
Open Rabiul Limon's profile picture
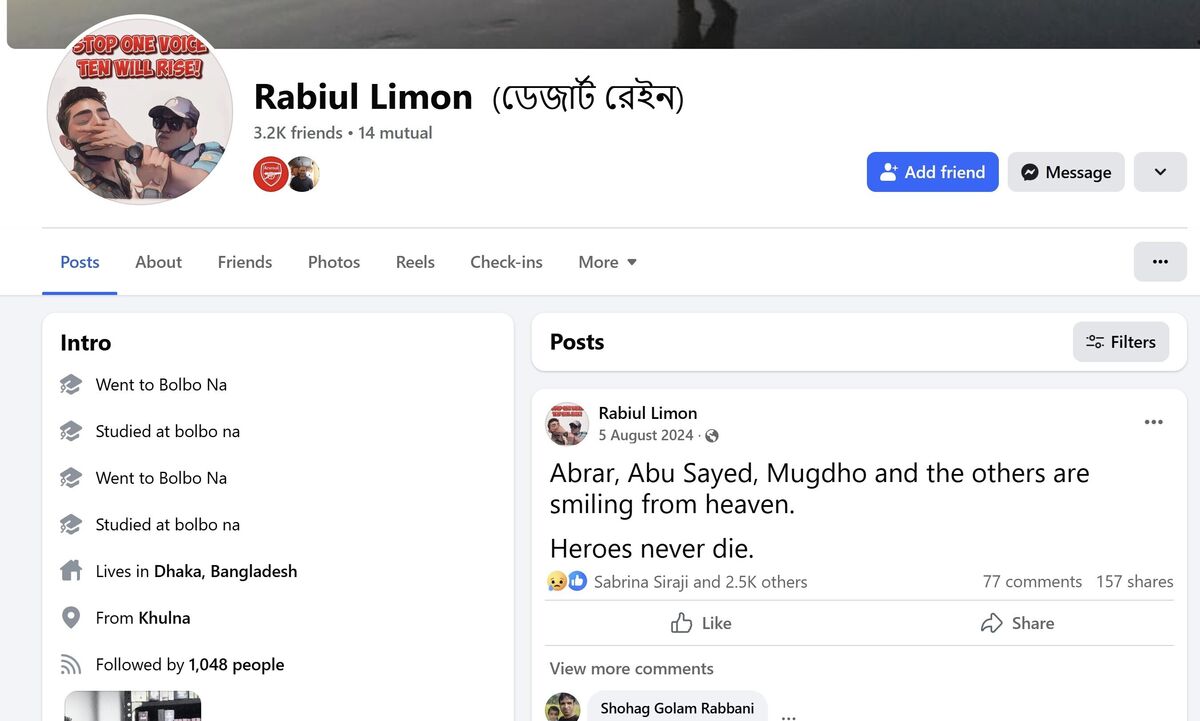click(140, 110)
